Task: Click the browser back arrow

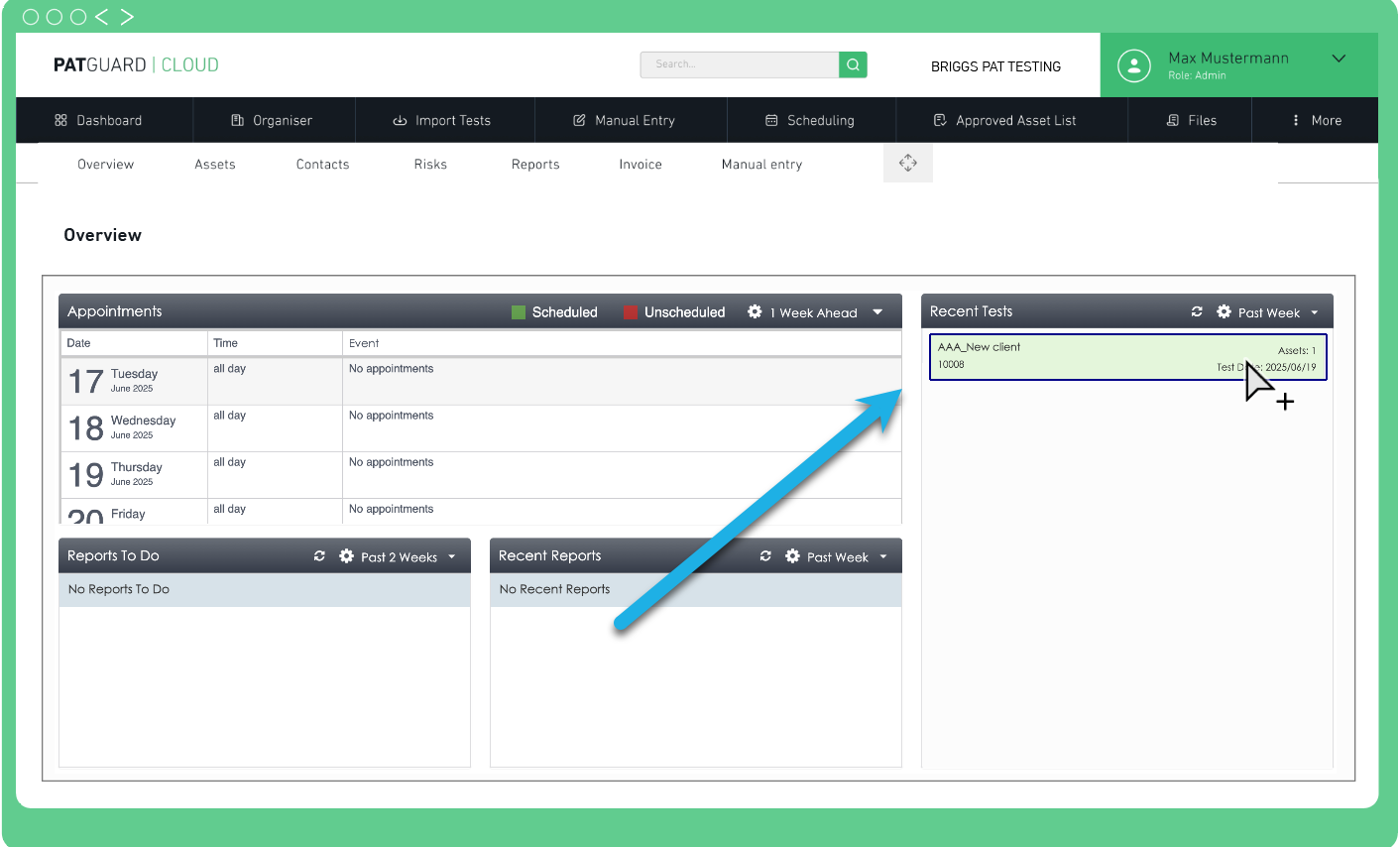Action: (101, 17)
